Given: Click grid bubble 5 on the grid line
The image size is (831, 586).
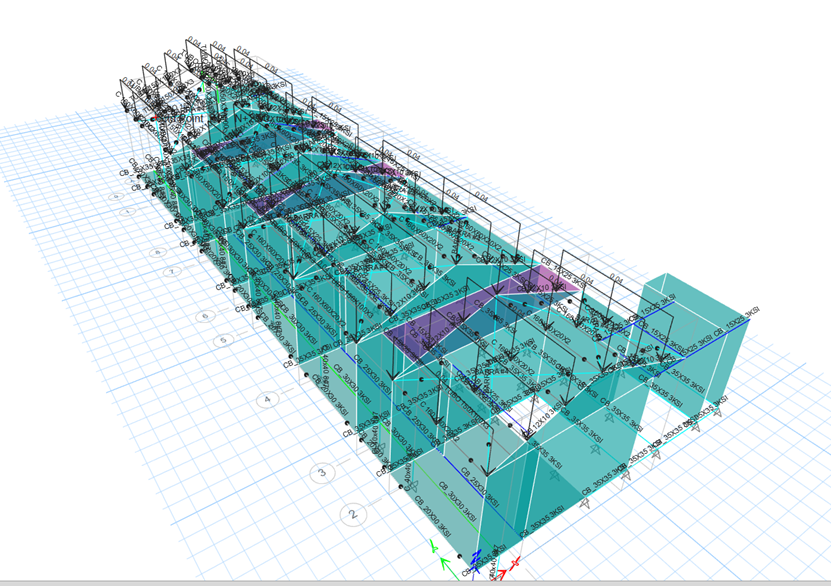Looking at the screenshot, I should click(222, 339).
